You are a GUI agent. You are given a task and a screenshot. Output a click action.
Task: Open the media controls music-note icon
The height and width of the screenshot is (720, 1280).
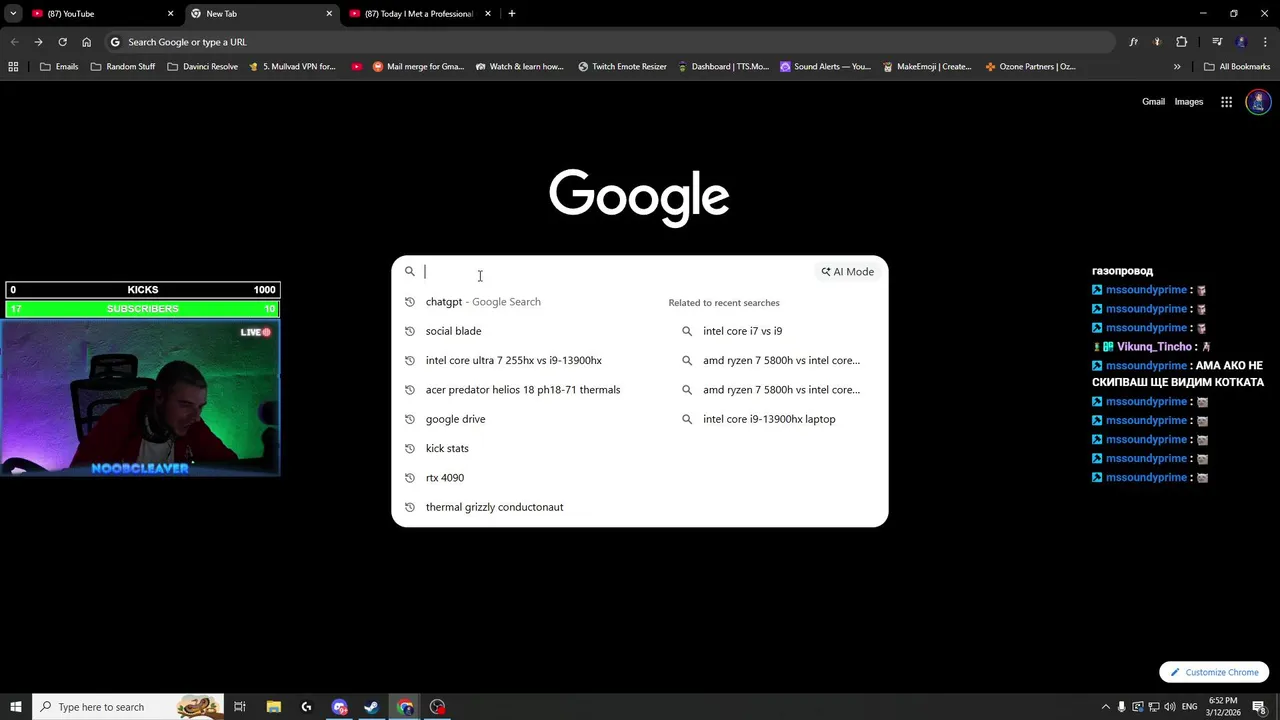coord(1217,42)
